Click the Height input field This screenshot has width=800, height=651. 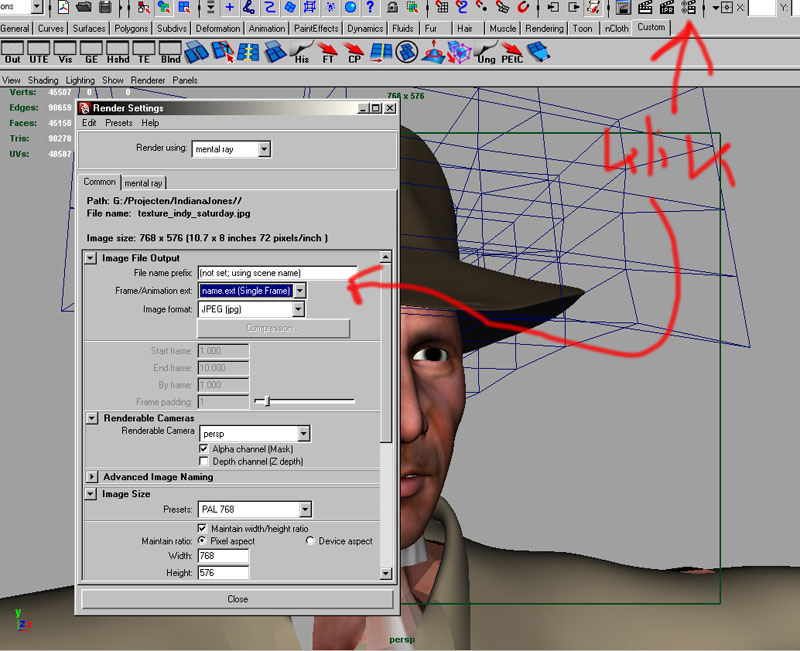pyautogui.click(x=223, y=572)
